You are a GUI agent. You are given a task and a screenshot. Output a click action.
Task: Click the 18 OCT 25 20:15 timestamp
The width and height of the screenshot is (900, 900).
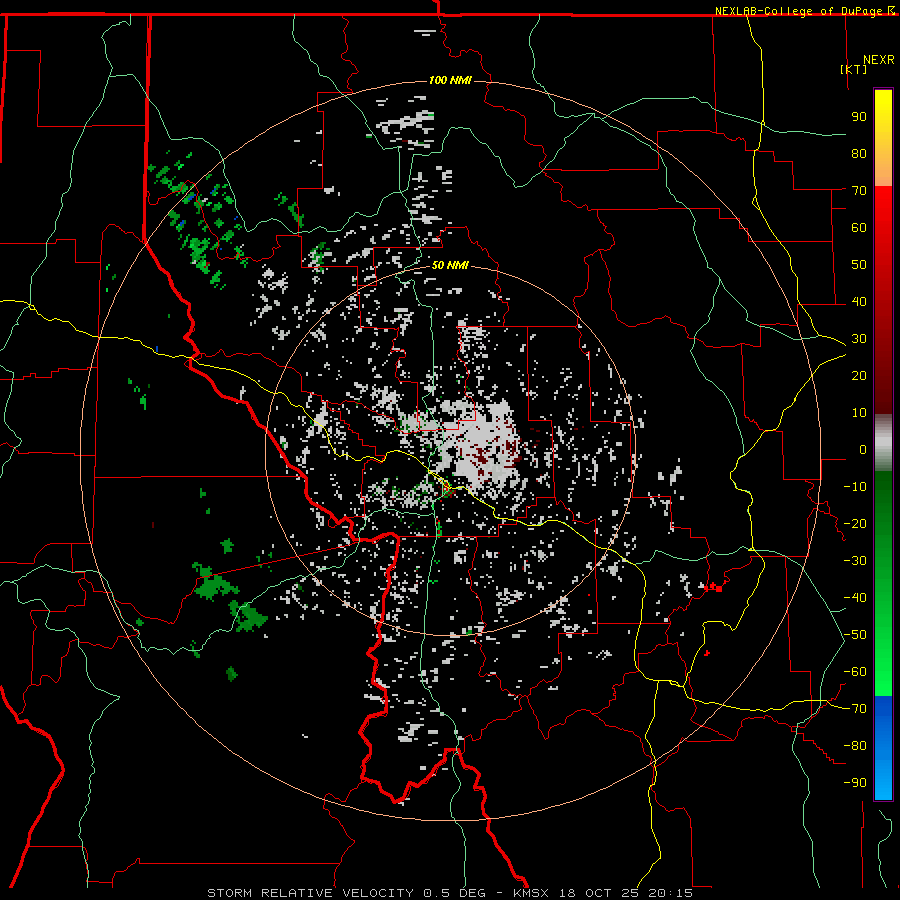pos(626,893)
